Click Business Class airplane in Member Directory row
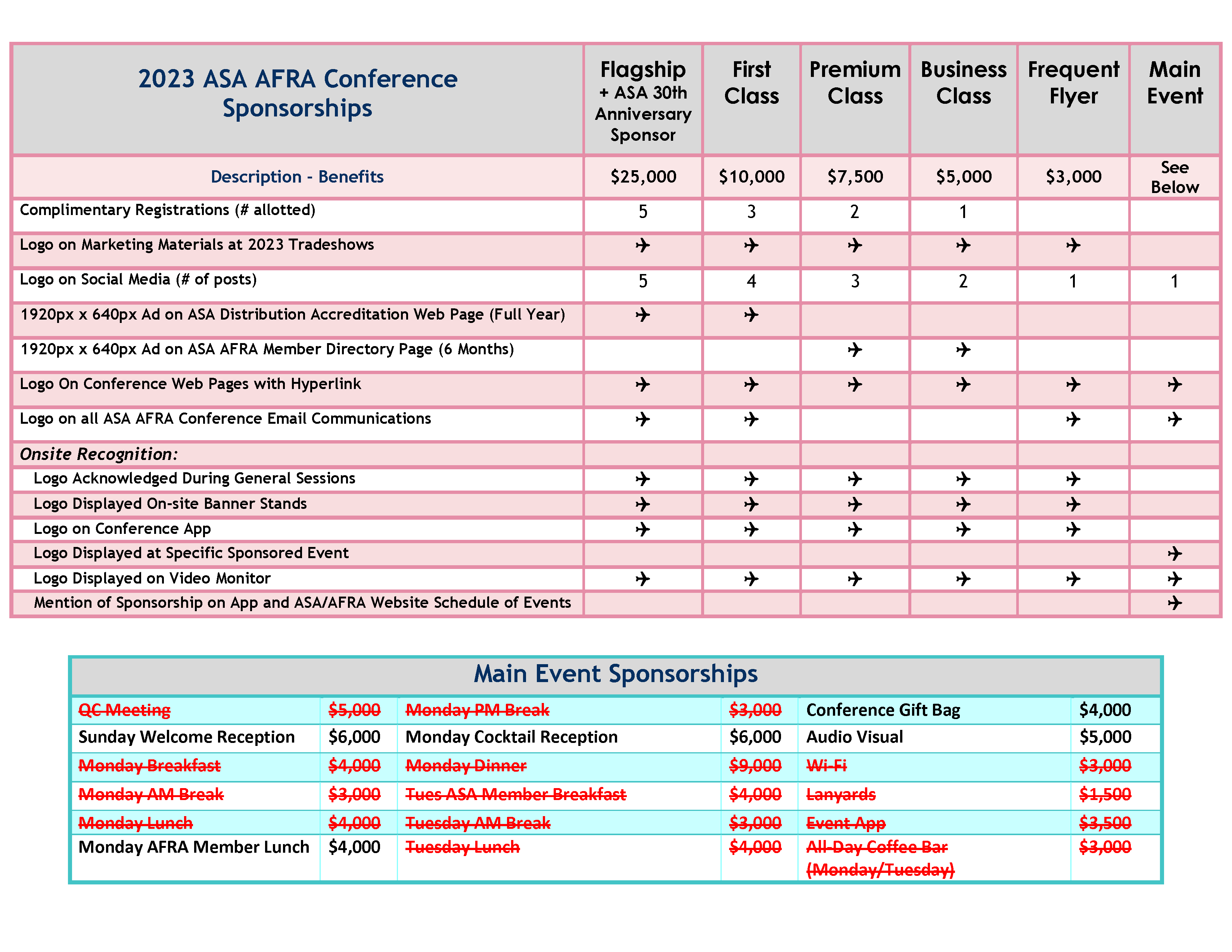1232x952 pixels. (x=963, y=350)
